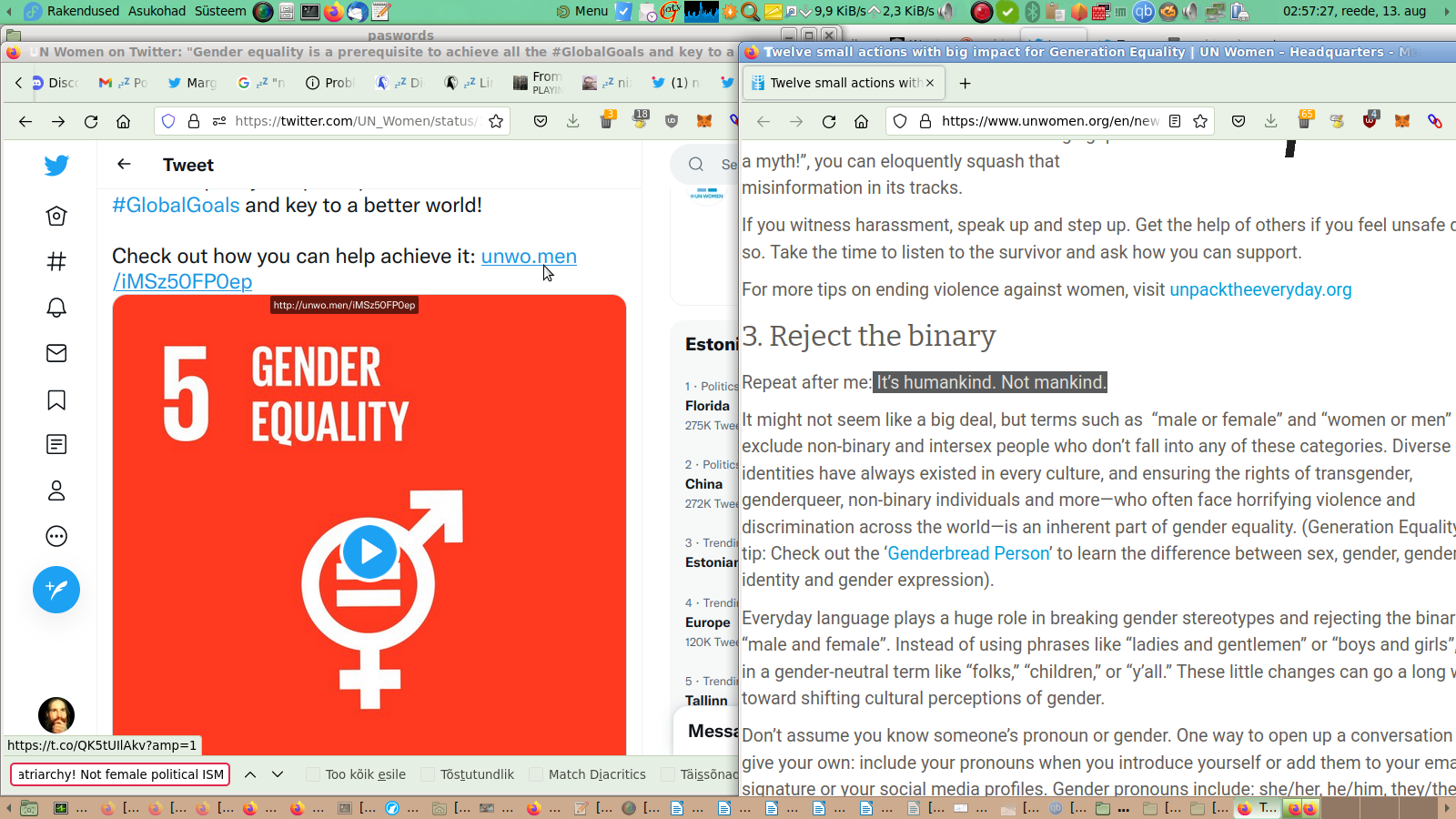Open the unpacktheeveryday.org link
1456x819 pixels.
[1260, 289]
